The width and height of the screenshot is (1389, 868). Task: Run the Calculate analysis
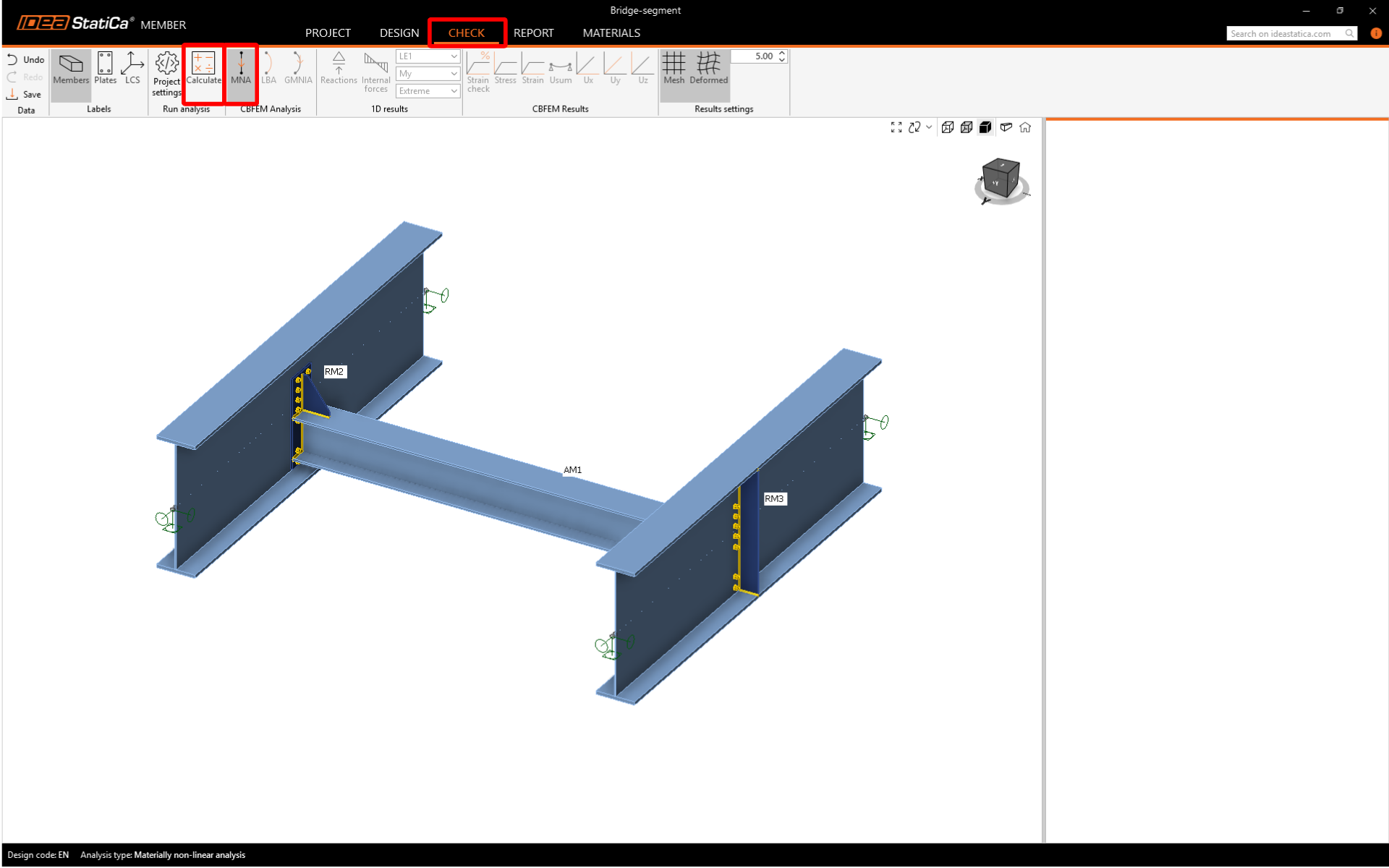click(x=203, y=69)
